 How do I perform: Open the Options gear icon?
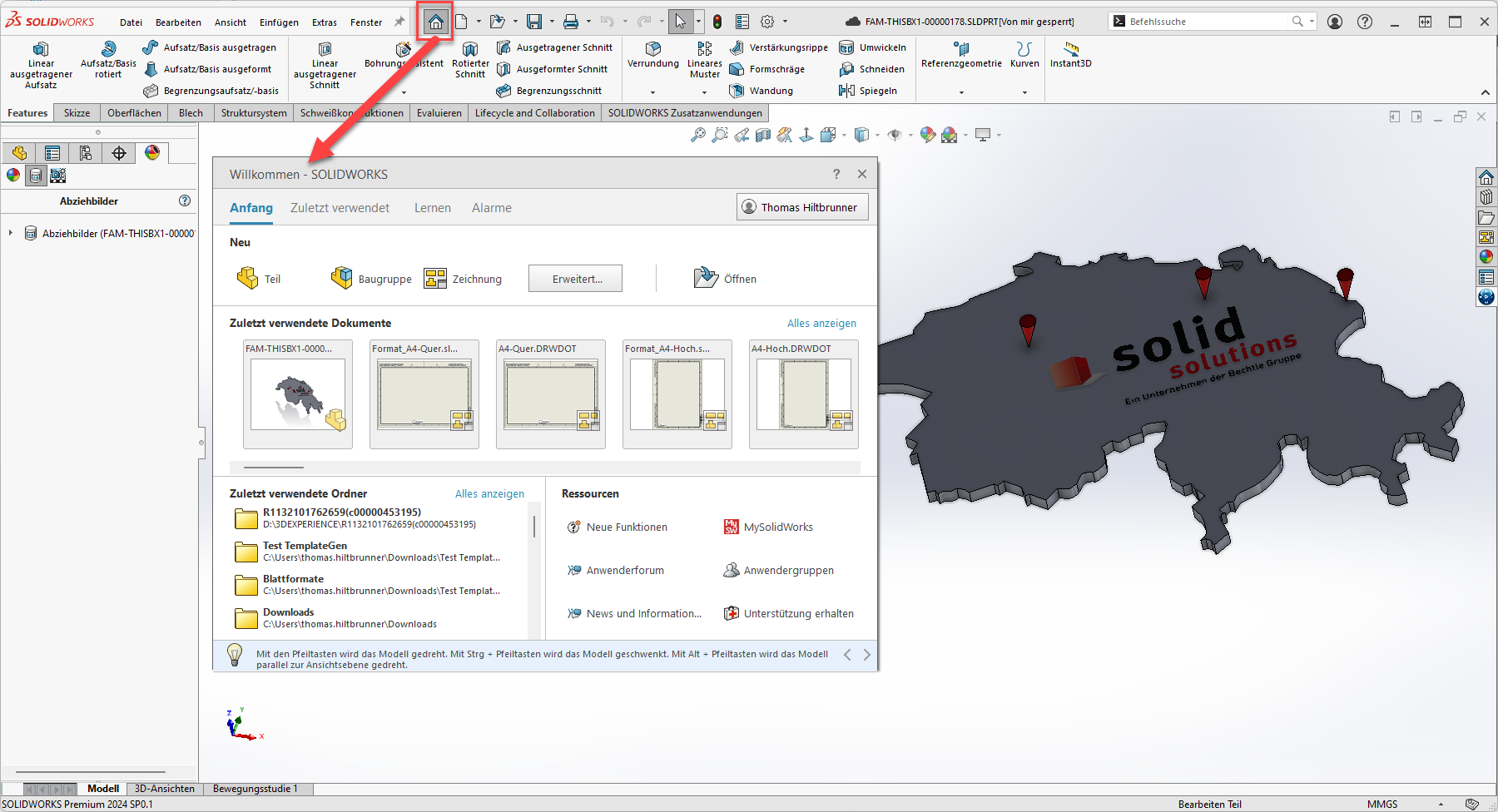click(x=767, y=22)
